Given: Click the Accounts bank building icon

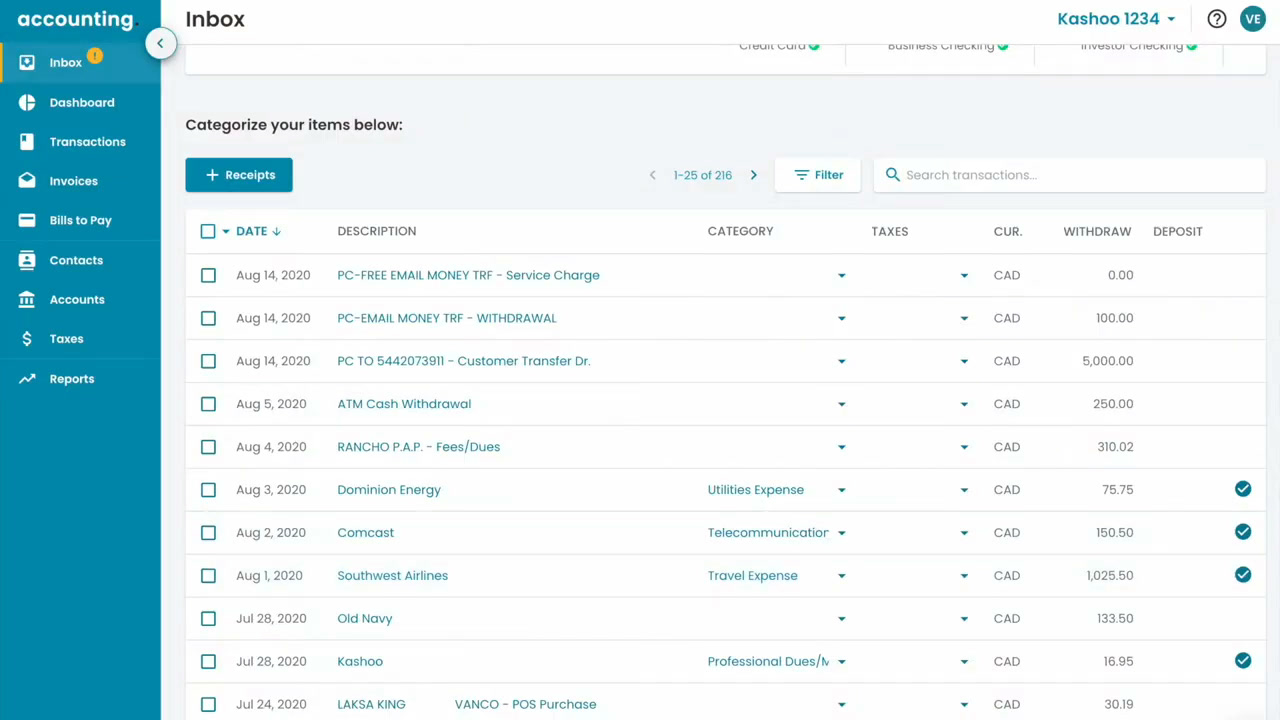Looking at the screenshot, I should [27, 299].
